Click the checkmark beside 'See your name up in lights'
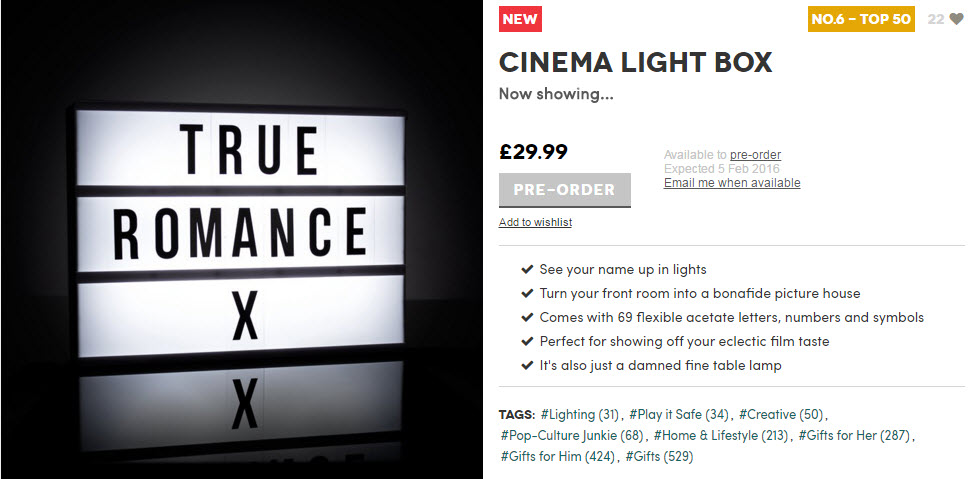The image size is (975, 479). tap(526, 270)
